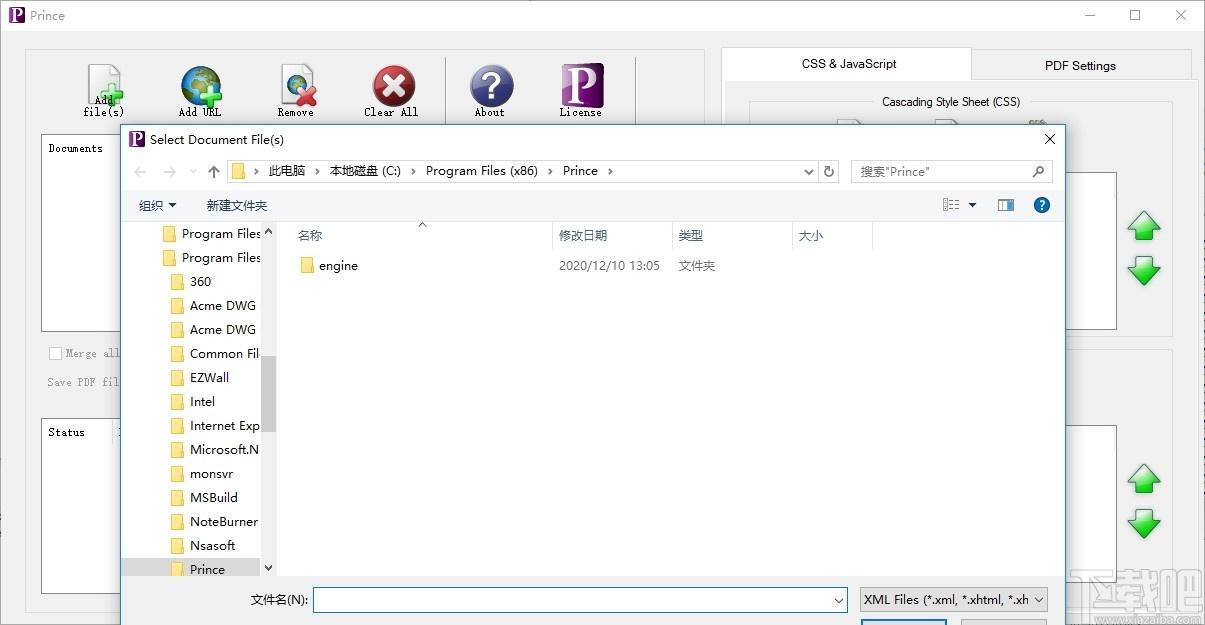Close the Select Document File(s) dialog

coord(1049,139)
